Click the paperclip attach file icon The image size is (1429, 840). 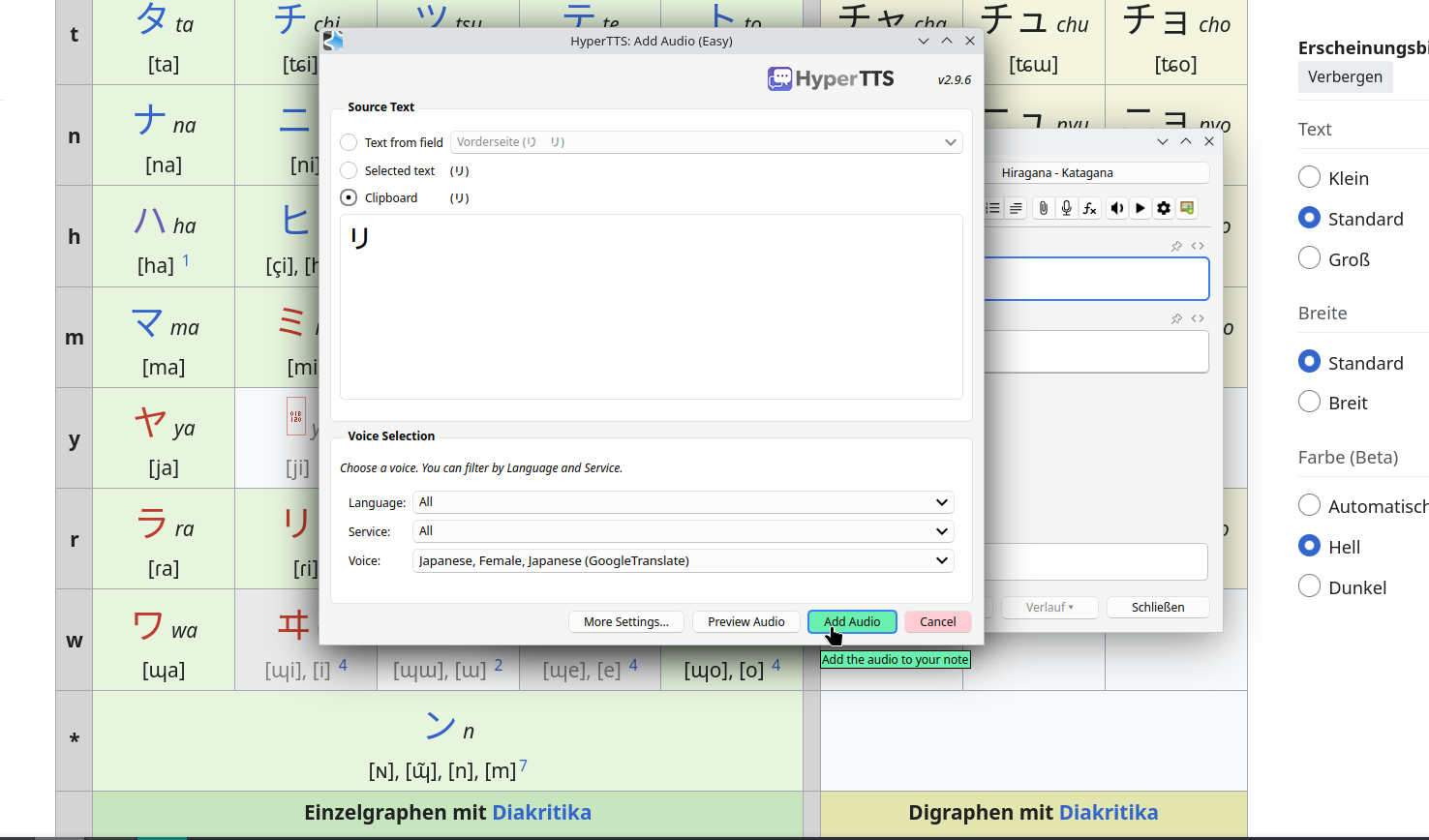[1043, 208]
